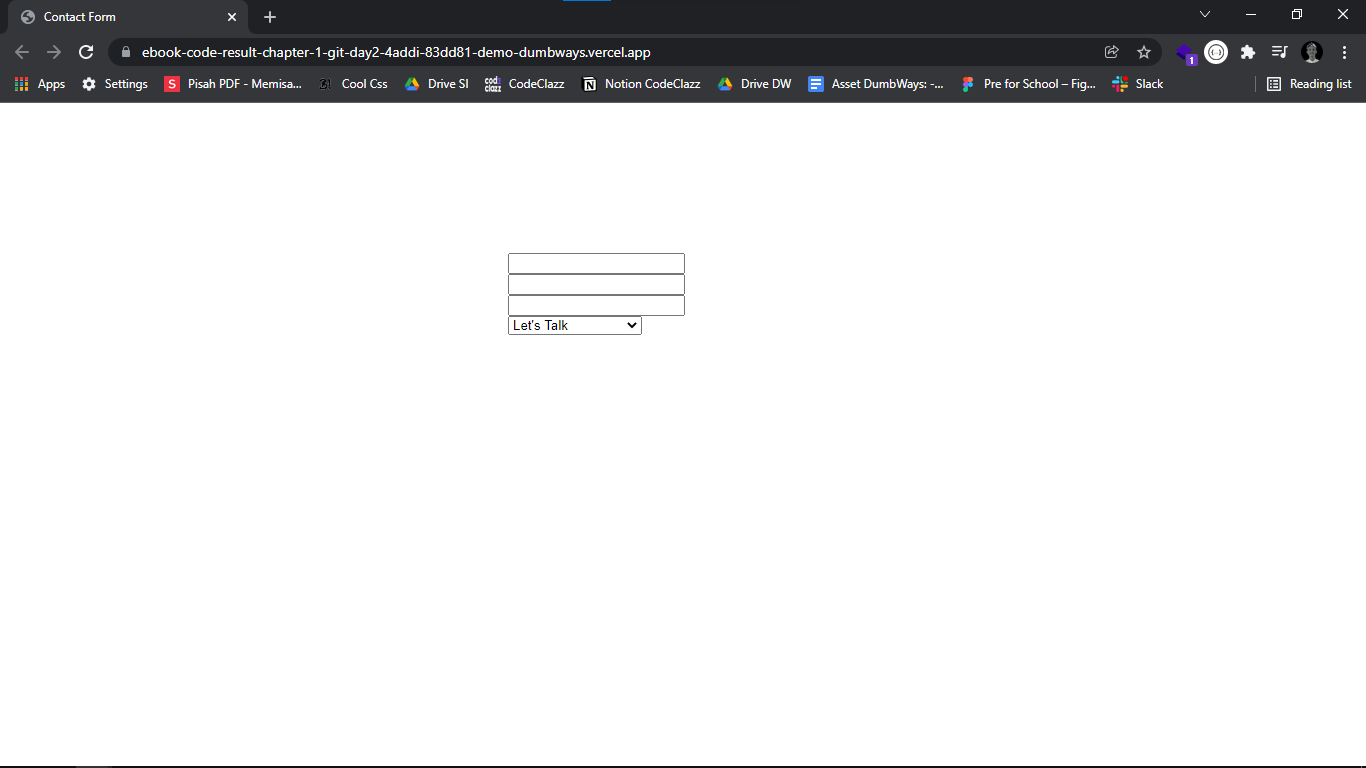Close the Contact Form tab
1366x768 pixels.
(232, 17)
